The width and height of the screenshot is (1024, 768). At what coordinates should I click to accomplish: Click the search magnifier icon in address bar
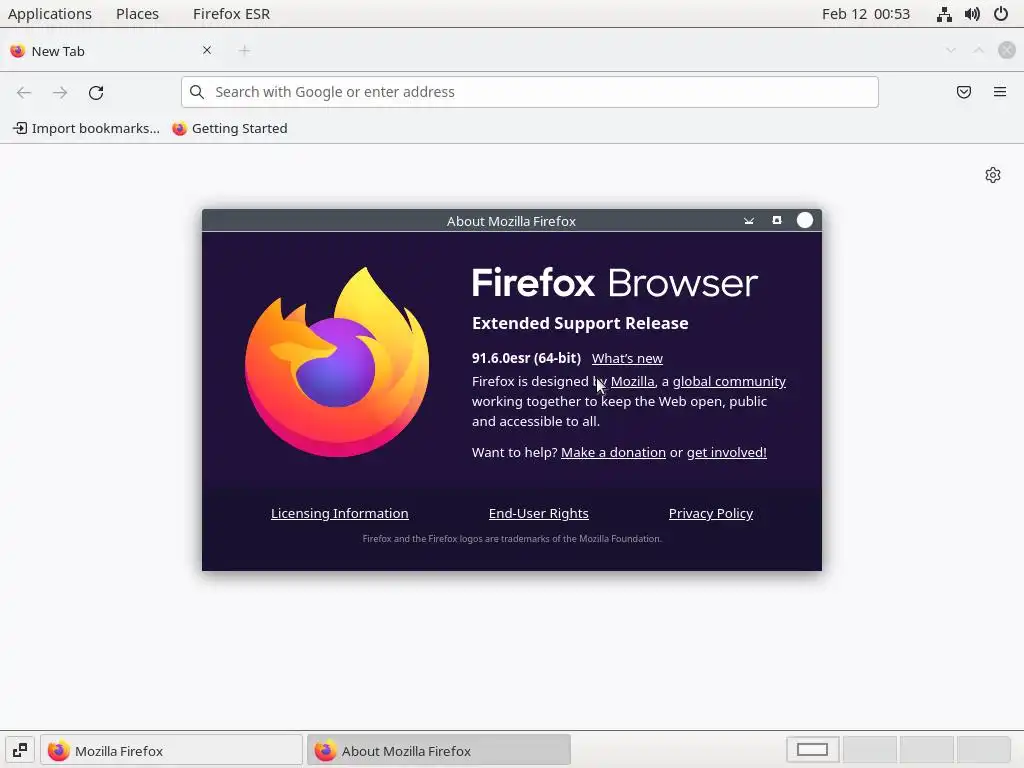(197, 92)
